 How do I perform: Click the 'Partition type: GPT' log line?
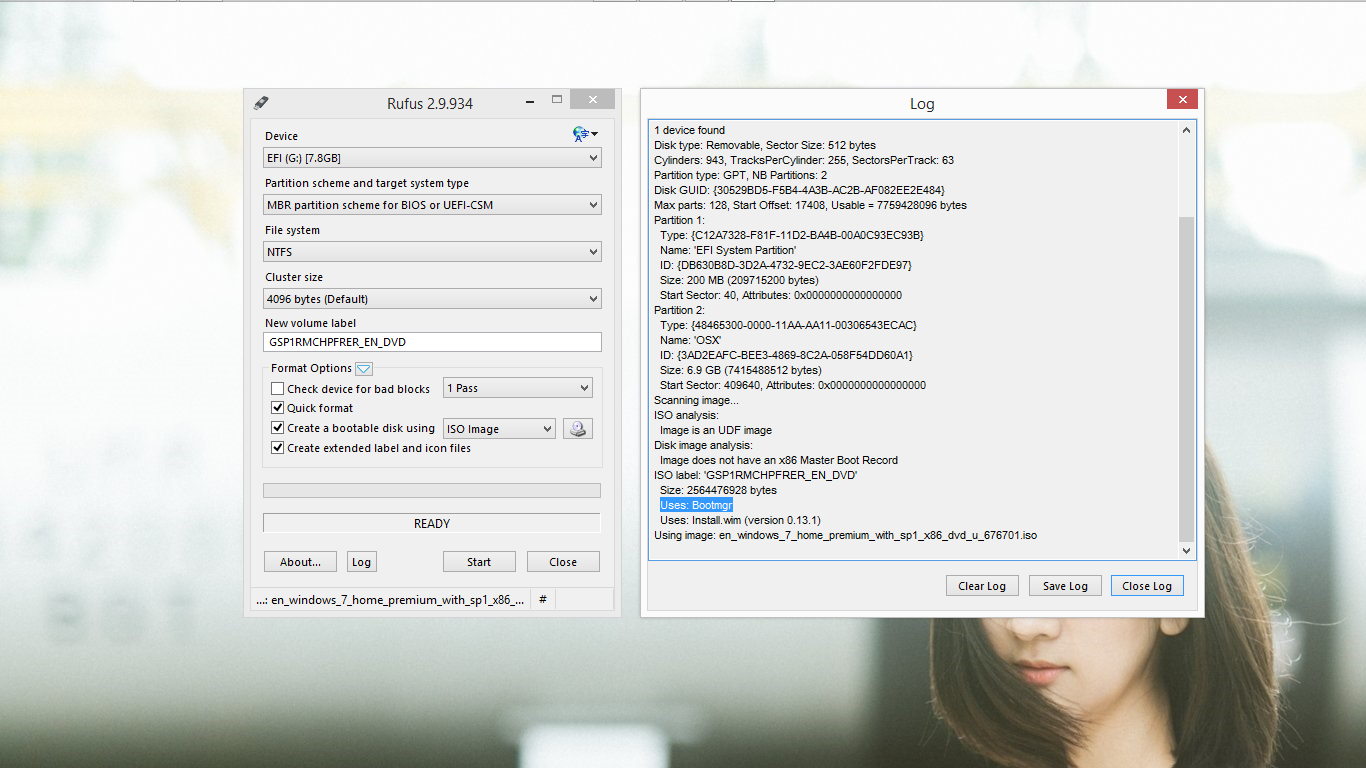740,175
